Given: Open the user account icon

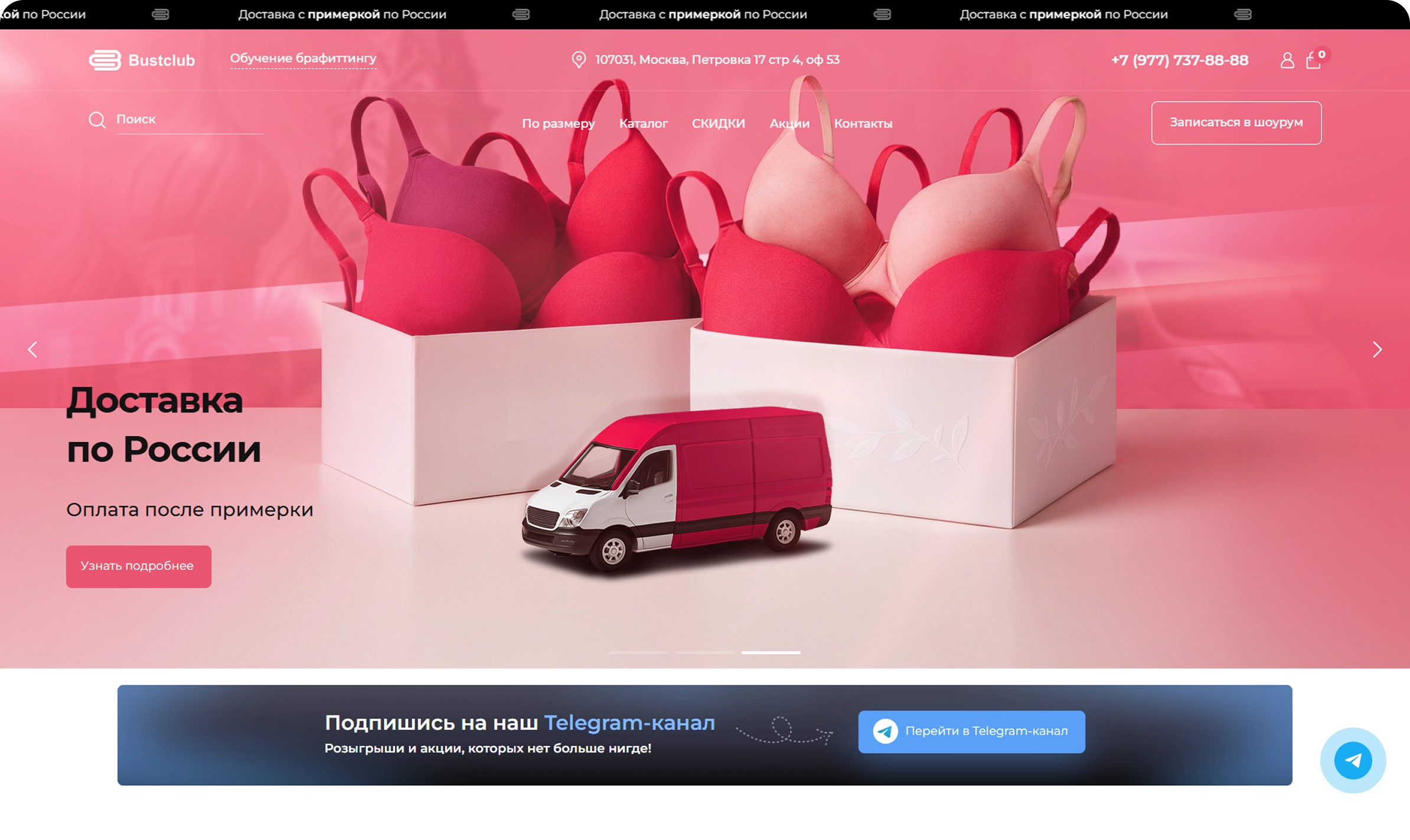Looking at the screenshot, I should coord(1287,60).
